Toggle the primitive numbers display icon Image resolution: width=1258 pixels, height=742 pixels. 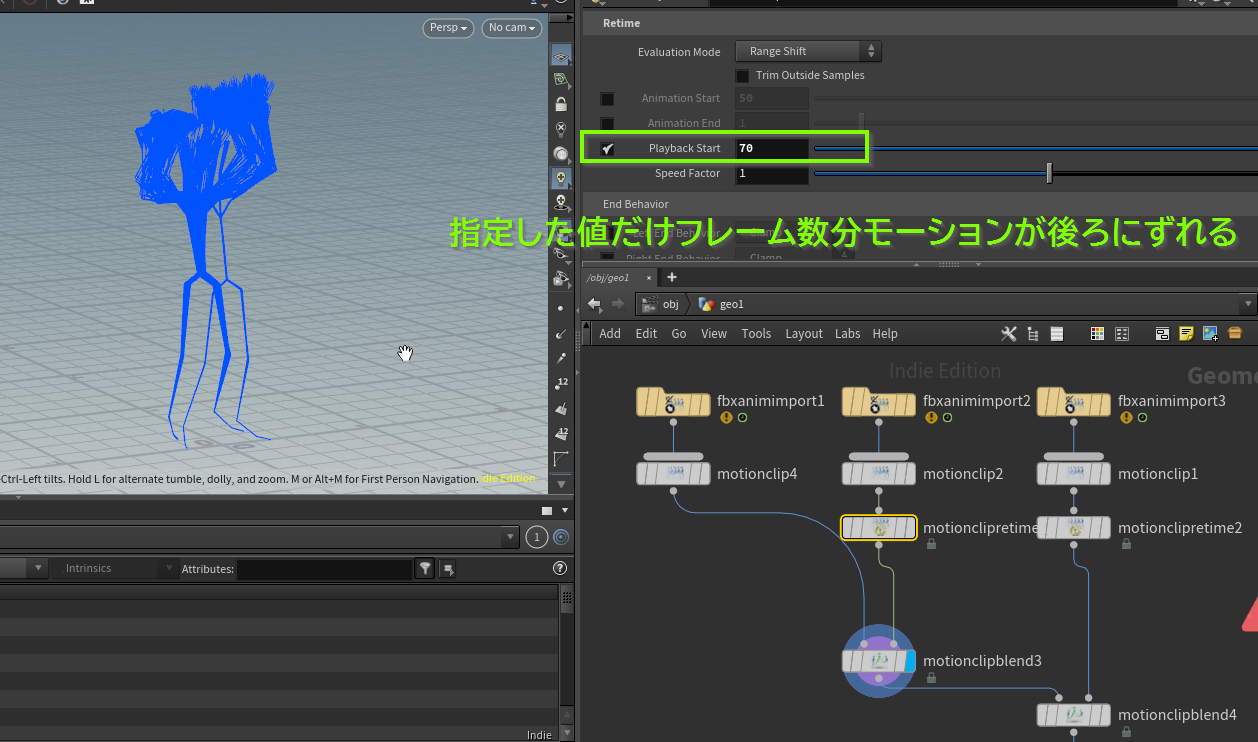(x=561, y=433)
